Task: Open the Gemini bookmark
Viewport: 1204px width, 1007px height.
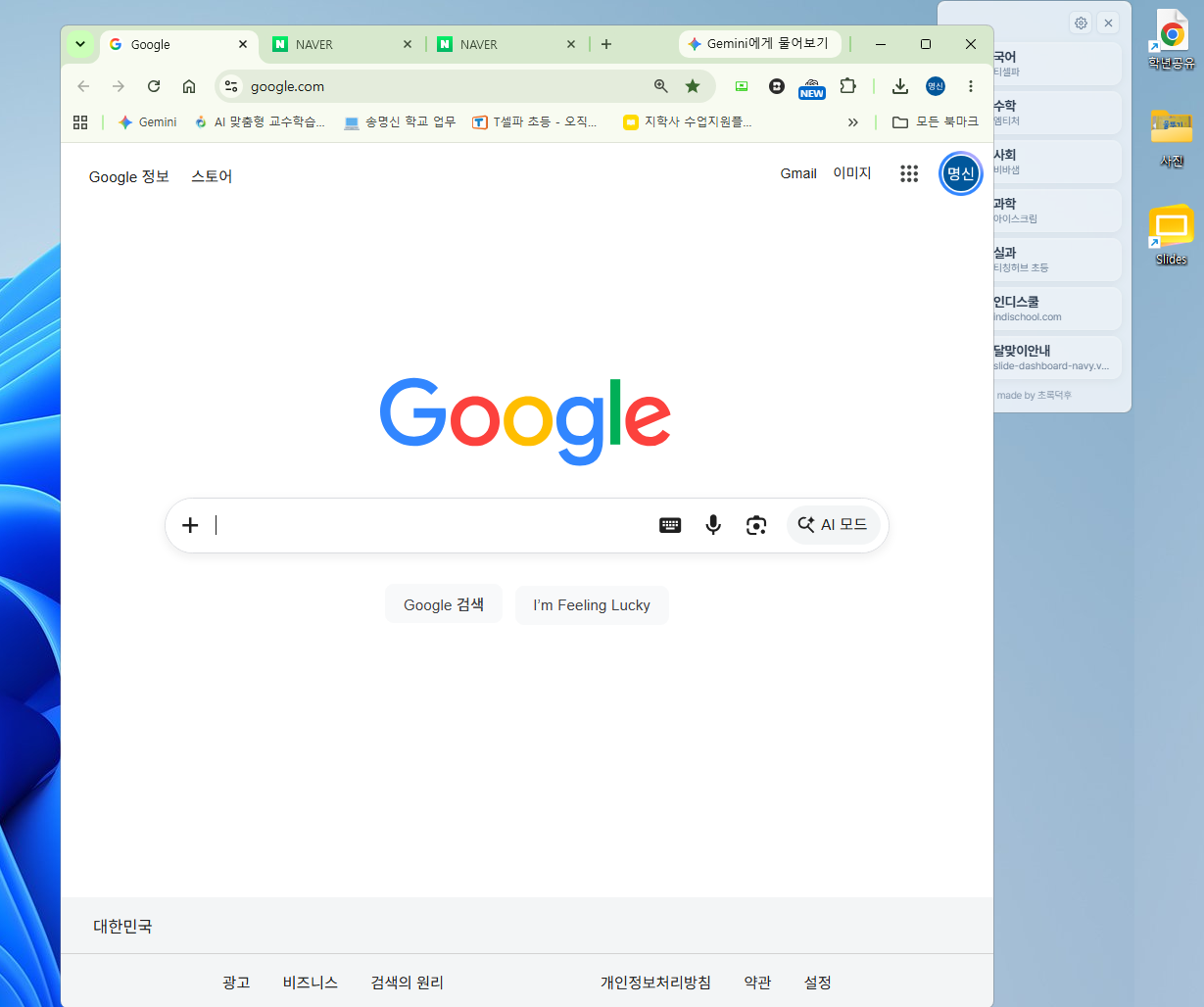Action: (148, 122)
